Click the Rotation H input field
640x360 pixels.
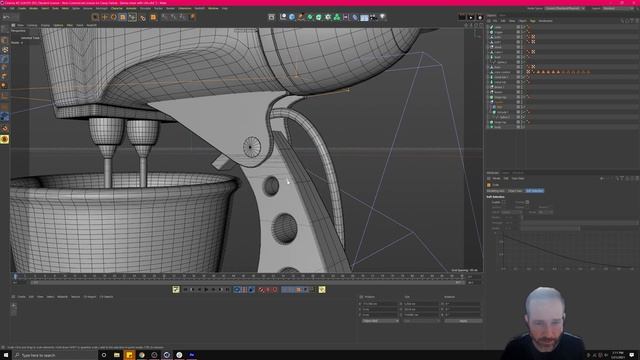pyautogui.click(x=463, y=304)
